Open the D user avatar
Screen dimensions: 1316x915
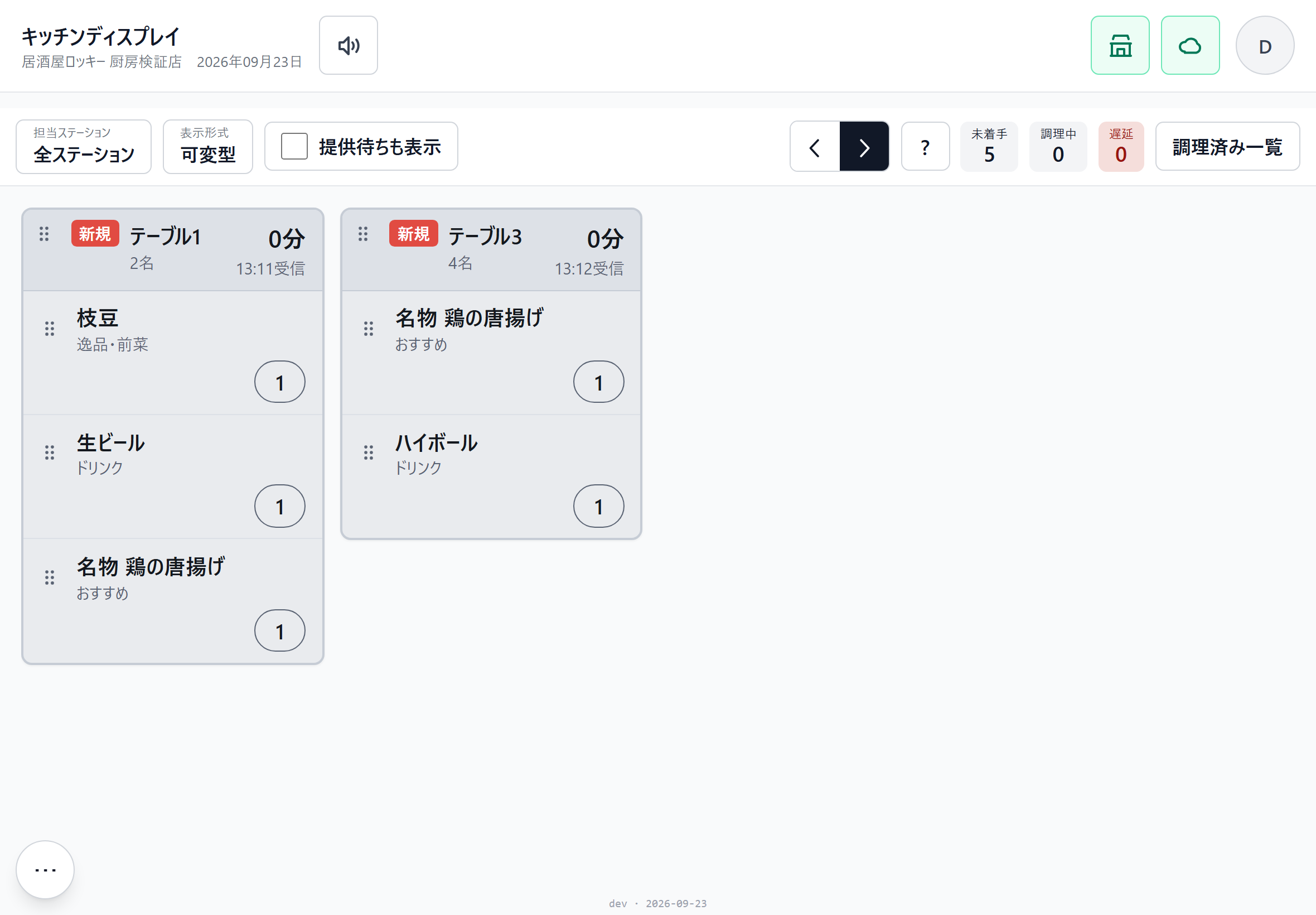pos(1265,45)
